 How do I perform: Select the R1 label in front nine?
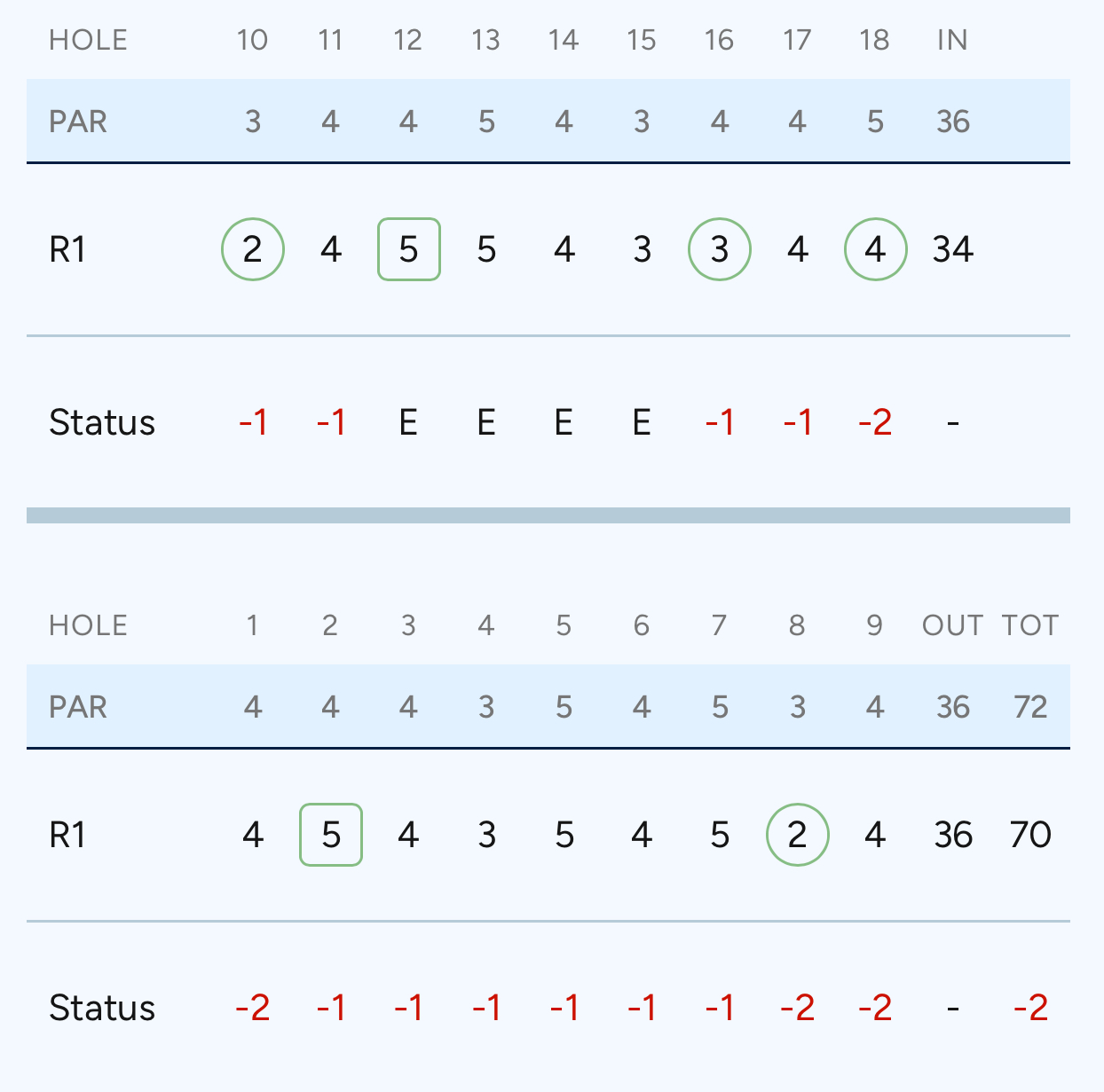coord(67,835)
